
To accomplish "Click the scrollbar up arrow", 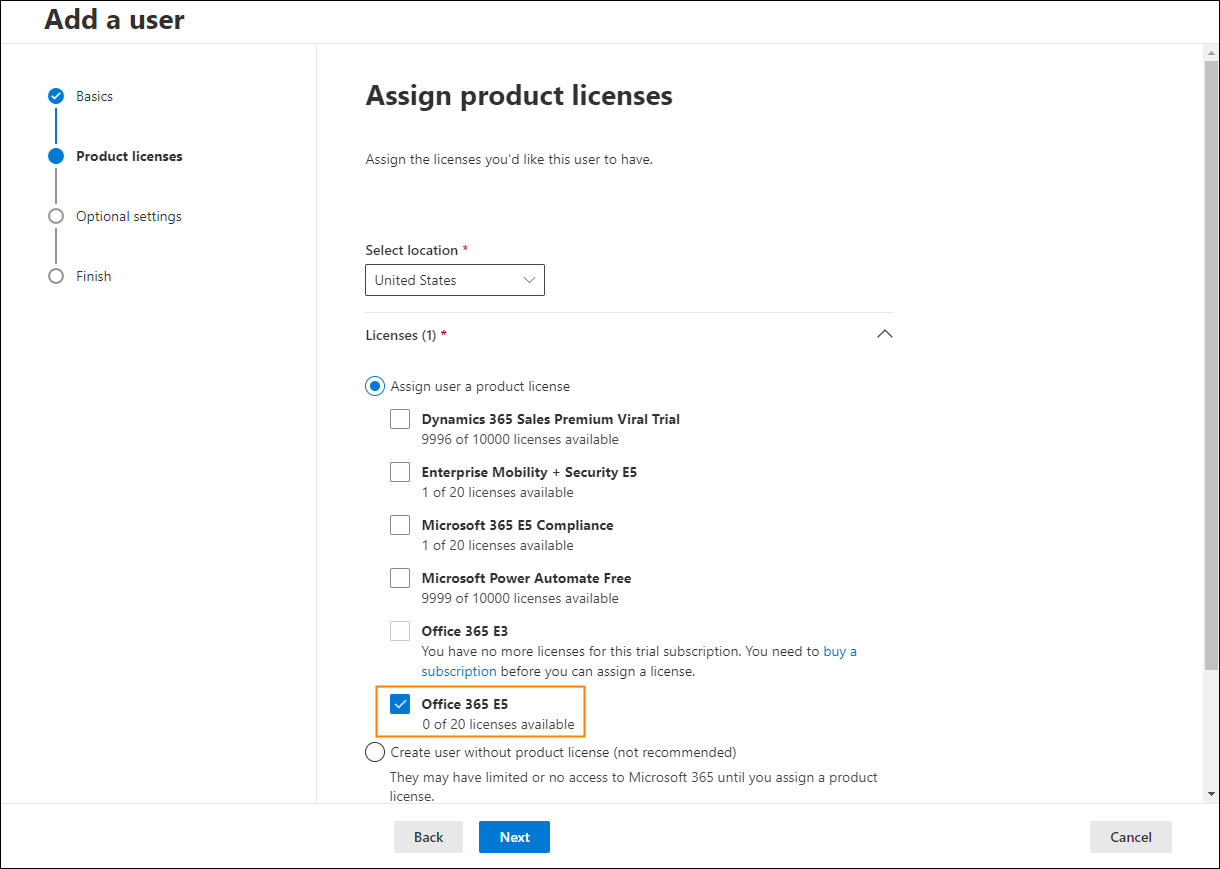I will [x=1212, y=52].
